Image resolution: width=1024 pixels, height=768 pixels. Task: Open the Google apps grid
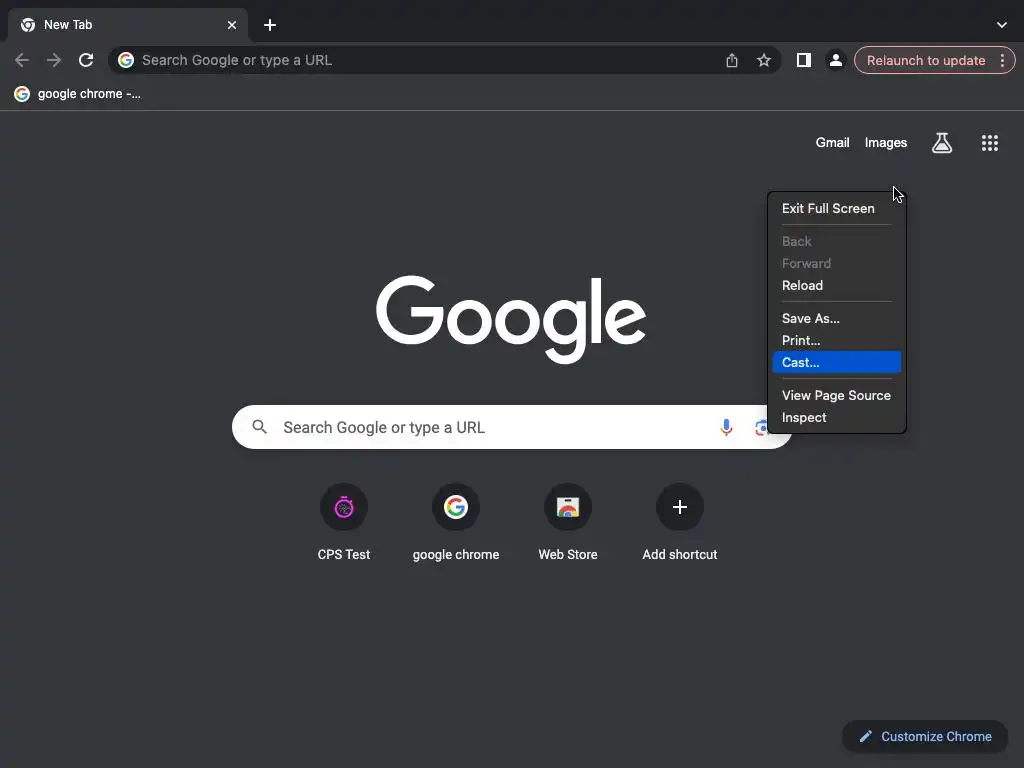point(989,142)
